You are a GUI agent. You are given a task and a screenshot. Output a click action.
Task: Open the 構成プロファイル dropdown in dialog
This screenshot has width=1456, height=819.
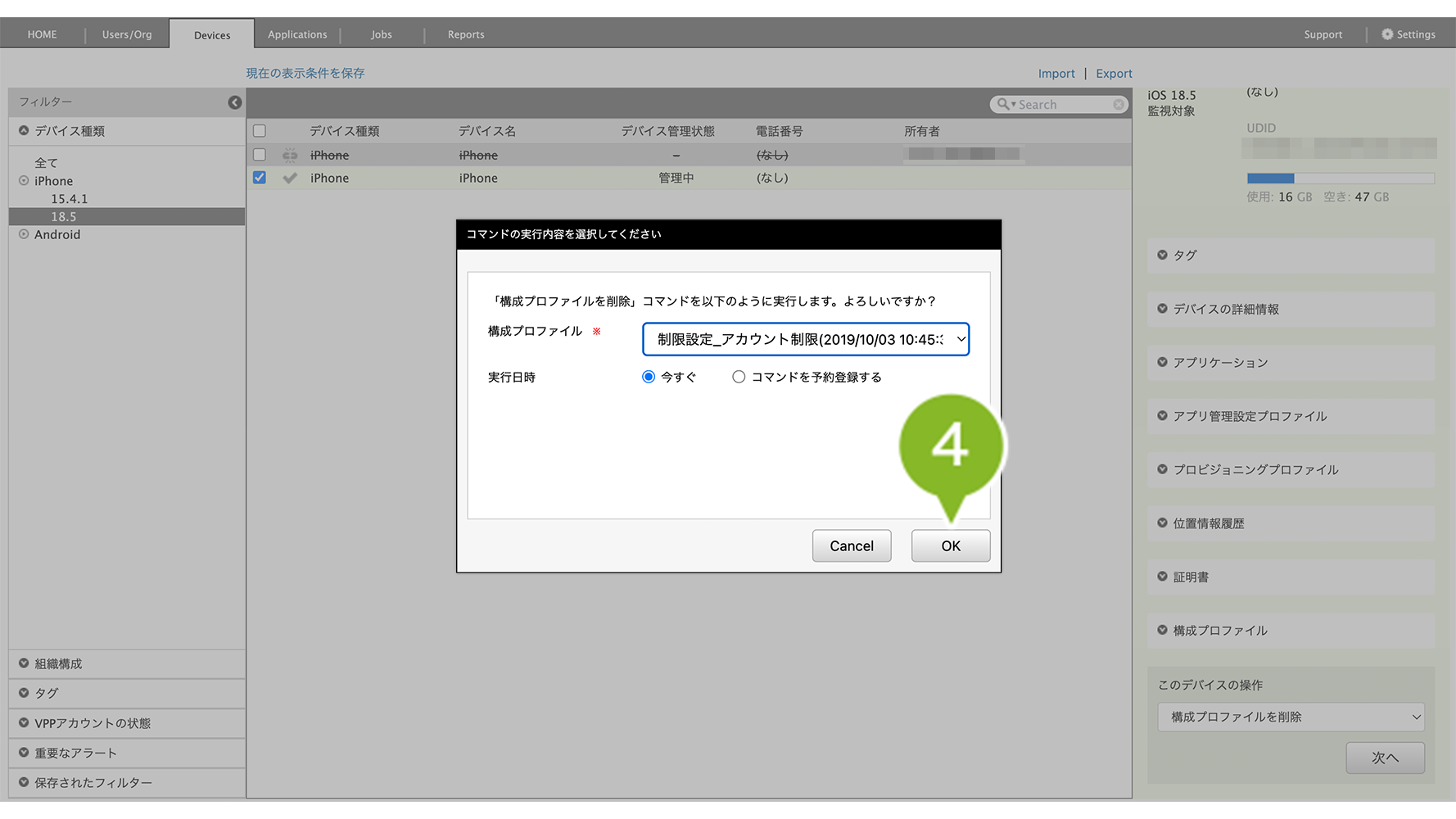click(x=806, y=339)
